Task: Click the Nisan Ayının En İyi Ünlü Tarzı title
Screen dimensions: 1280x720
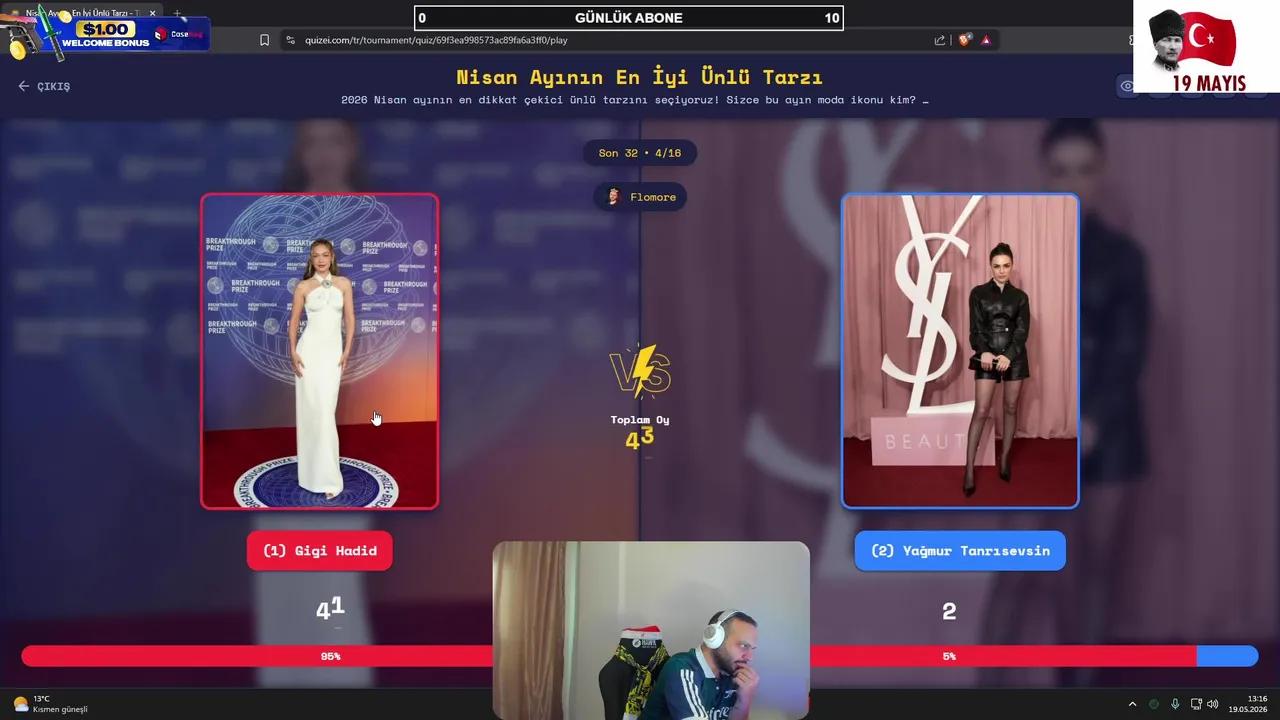Action: click(x=640, y=77)
